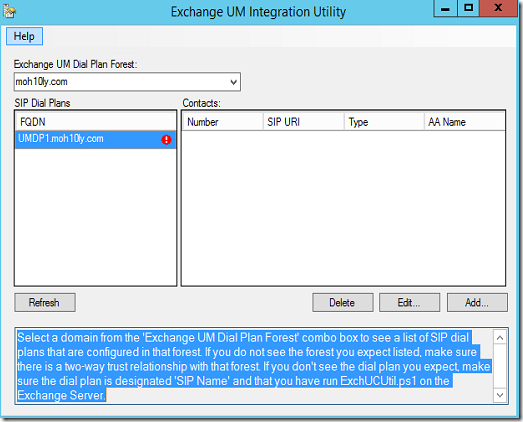Sort contacts by Number column header
This screenshot has height=422, width=523.
(222, 122)
